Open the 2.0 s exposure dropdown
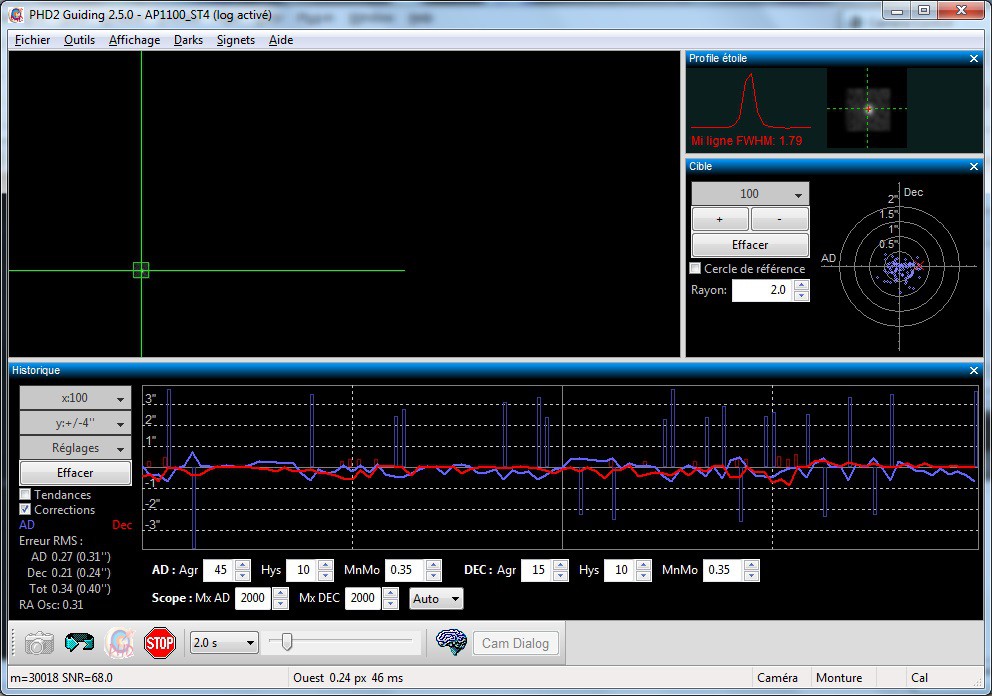Viewport: 992px width, 696px height. pyautogui.click(x=224, y=643)
